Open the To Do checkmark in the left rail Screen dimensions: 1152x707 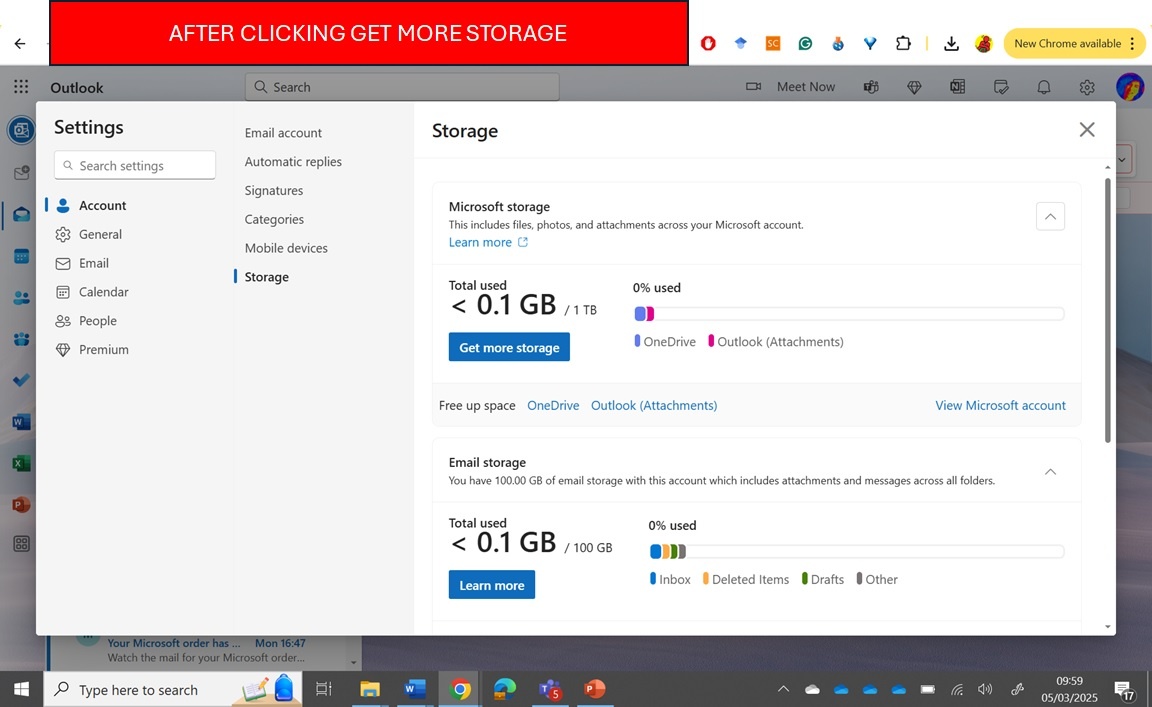(21, 380)
